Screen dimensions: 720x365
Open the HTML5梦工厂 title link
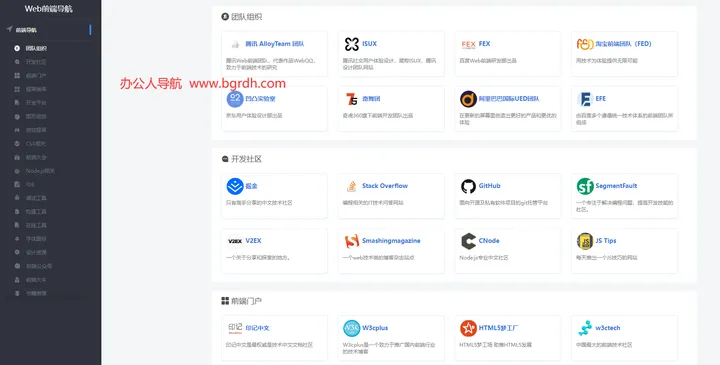tap(499, 328)
